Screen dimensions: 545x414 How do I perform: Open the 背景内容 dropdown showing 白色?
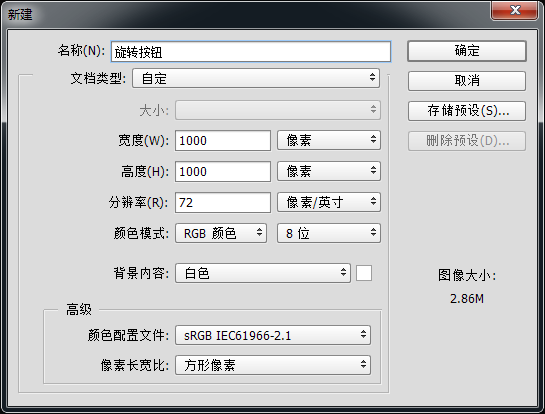coord(263,273)
